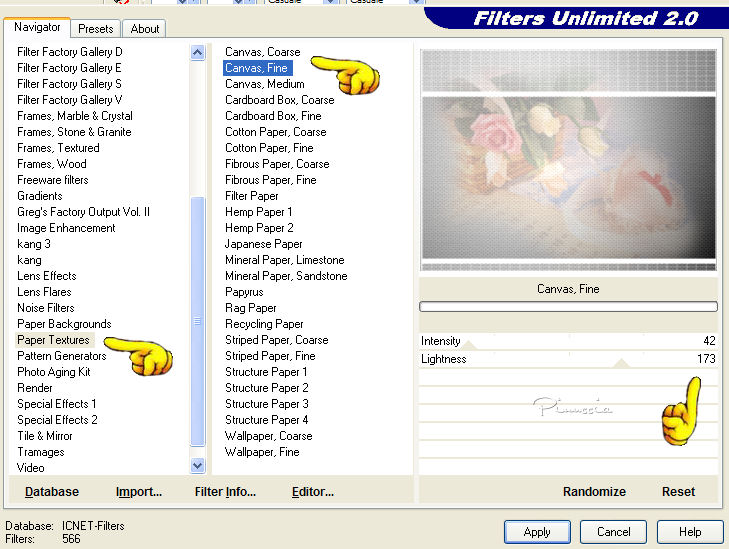Select Lens Effects category
This screenshot has width=729, height=549.
(46, 276)
